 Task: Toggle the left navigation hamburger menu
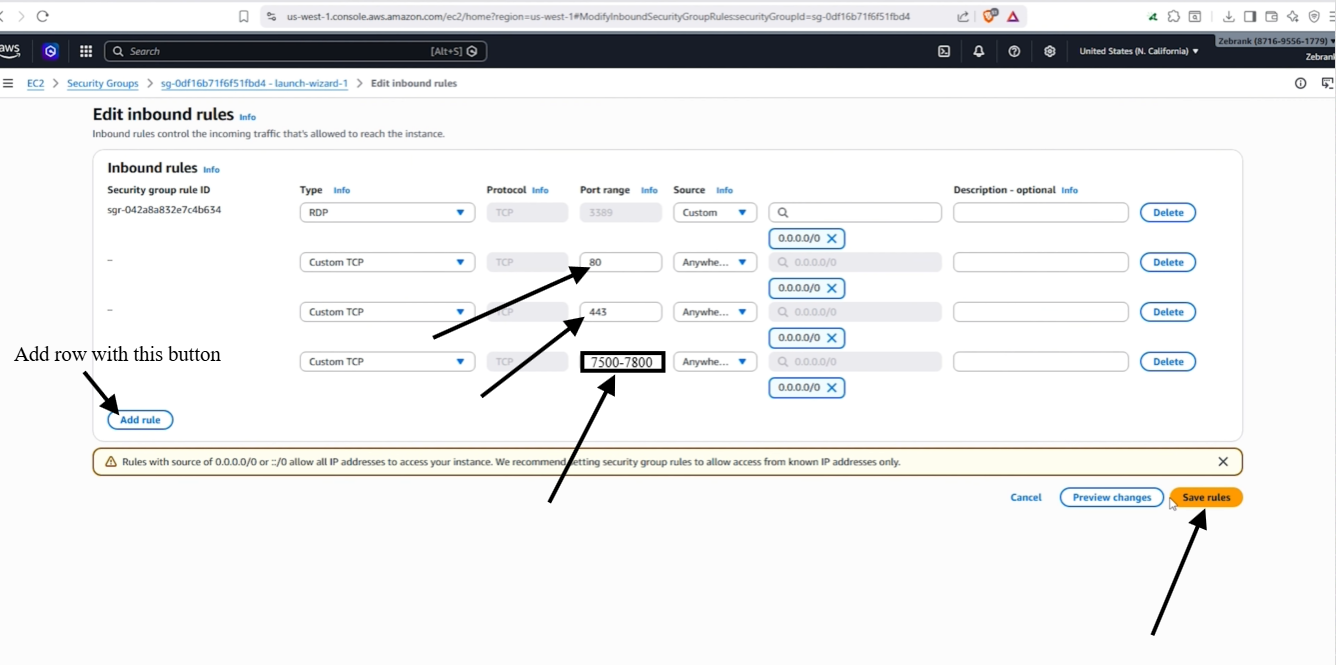(x=8, y=83)
